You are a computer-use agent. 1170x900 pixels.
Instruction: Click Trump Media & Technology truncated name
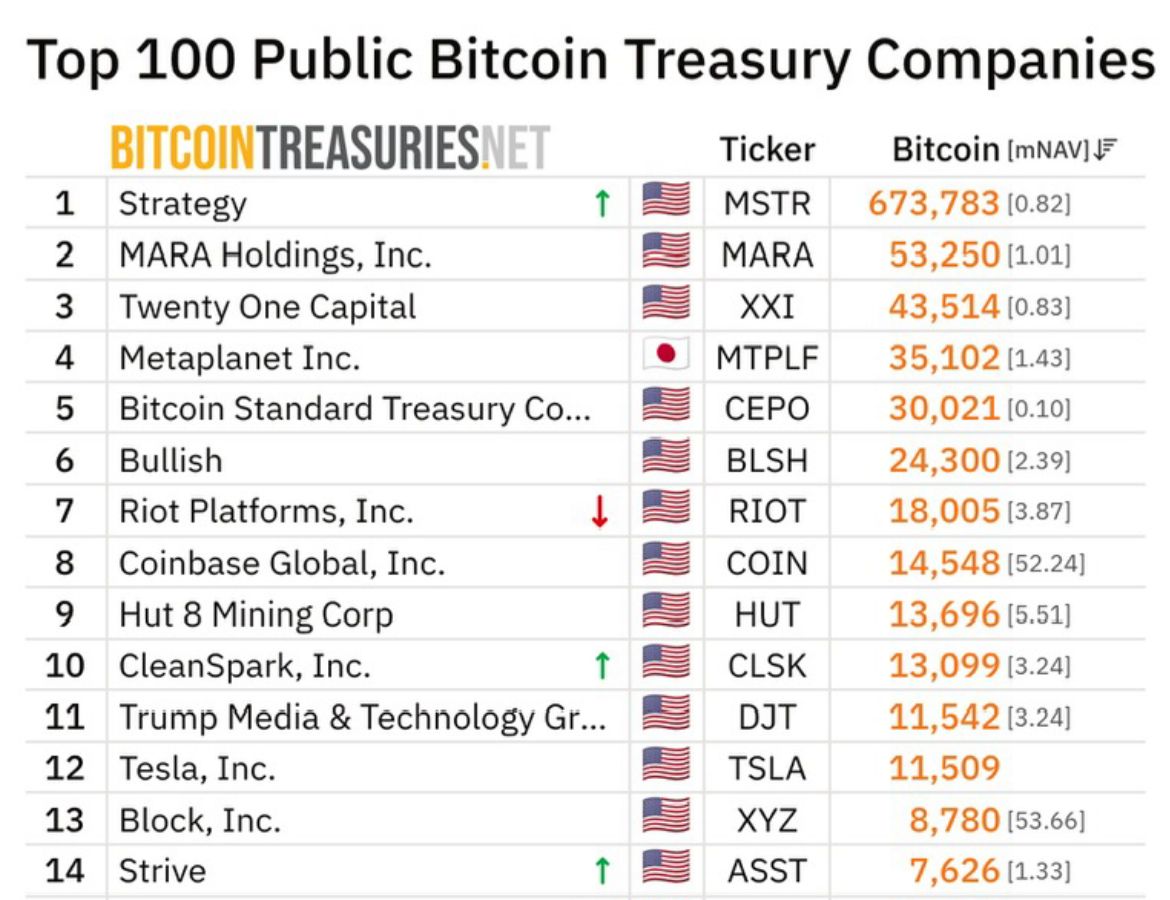coord(362,717)
